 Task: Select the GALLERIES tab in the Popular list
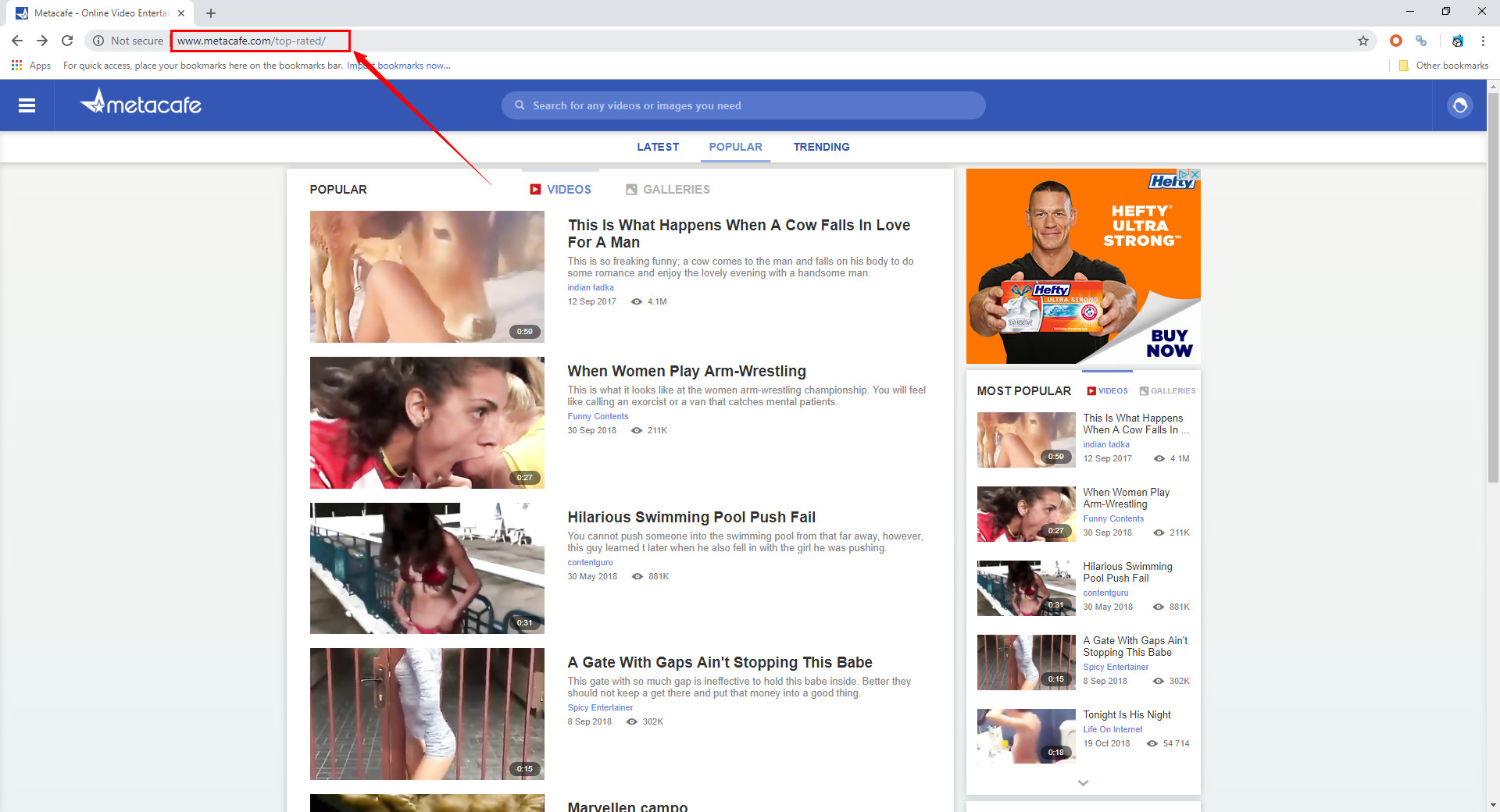[668, 190]
